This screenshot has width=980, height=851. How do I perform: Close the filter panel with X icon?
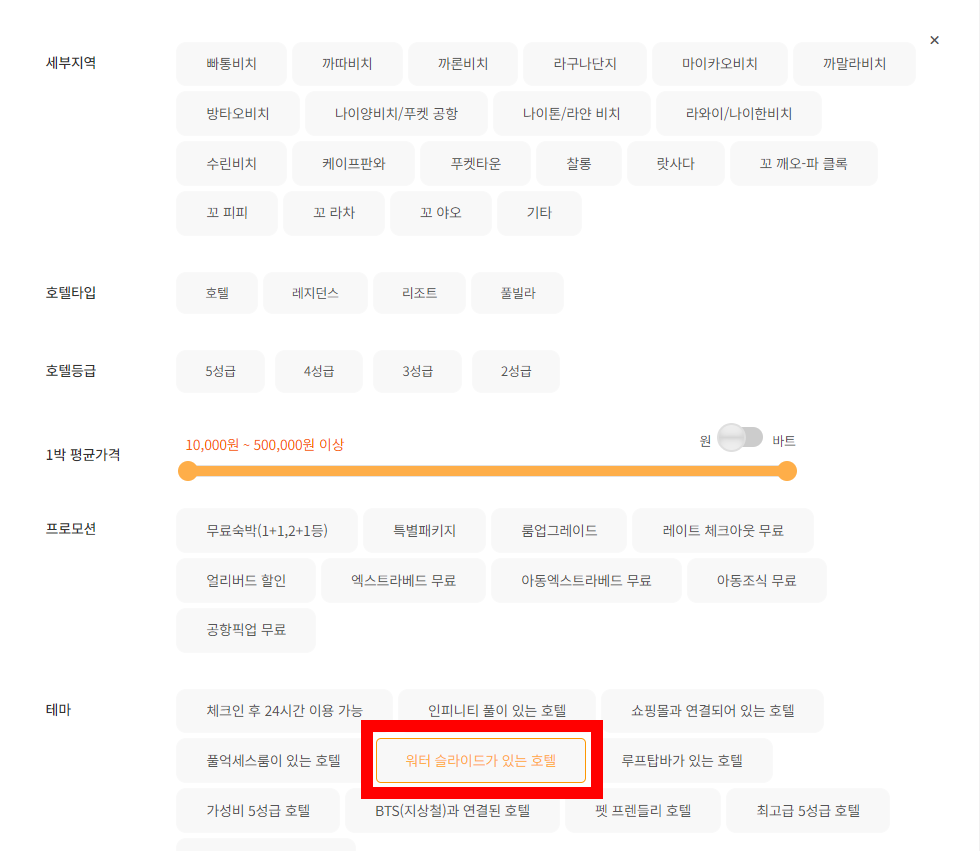click(x=934, y=40)
